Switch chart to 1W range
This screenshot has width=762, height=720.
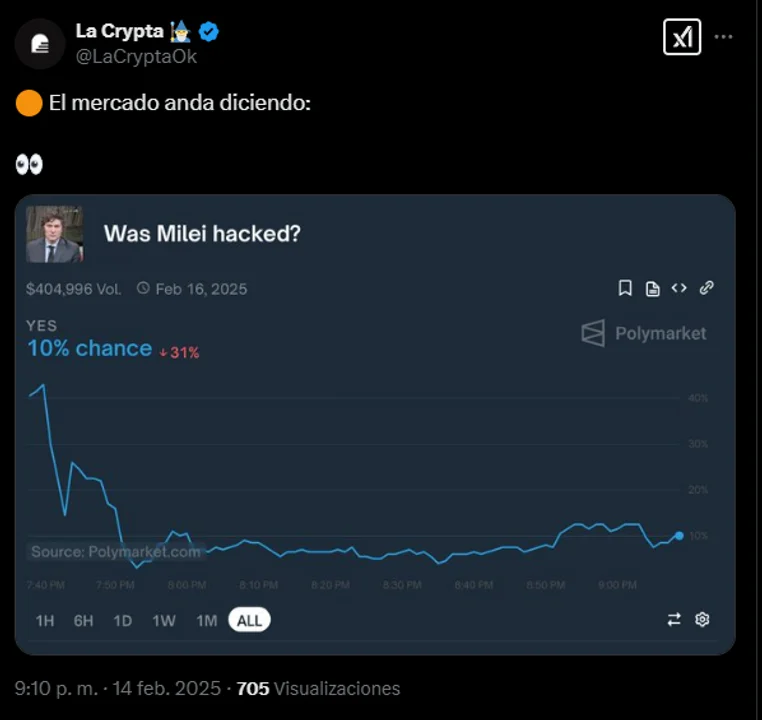(x=164, y=621)
